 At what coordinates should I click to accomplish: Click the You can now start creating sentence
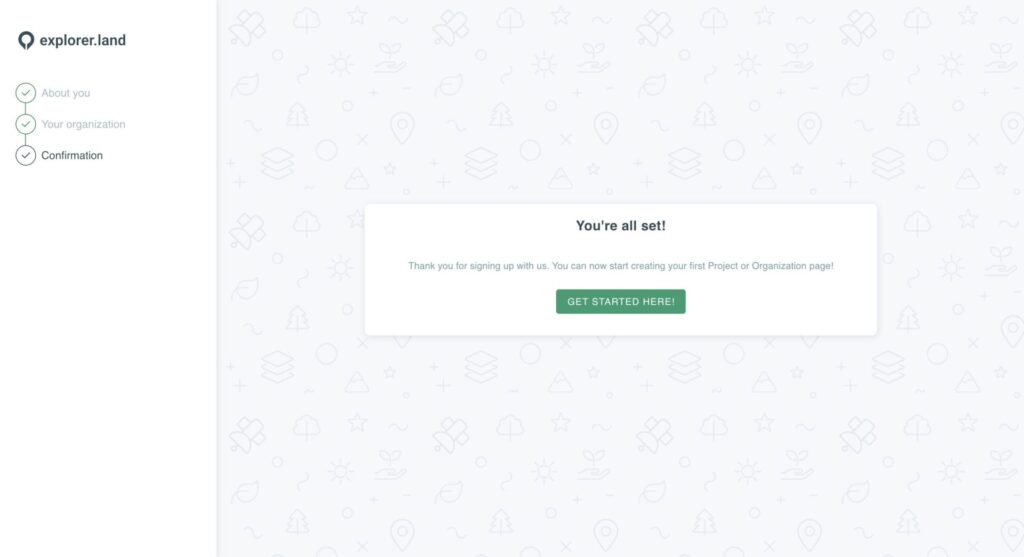pos(692,266)
